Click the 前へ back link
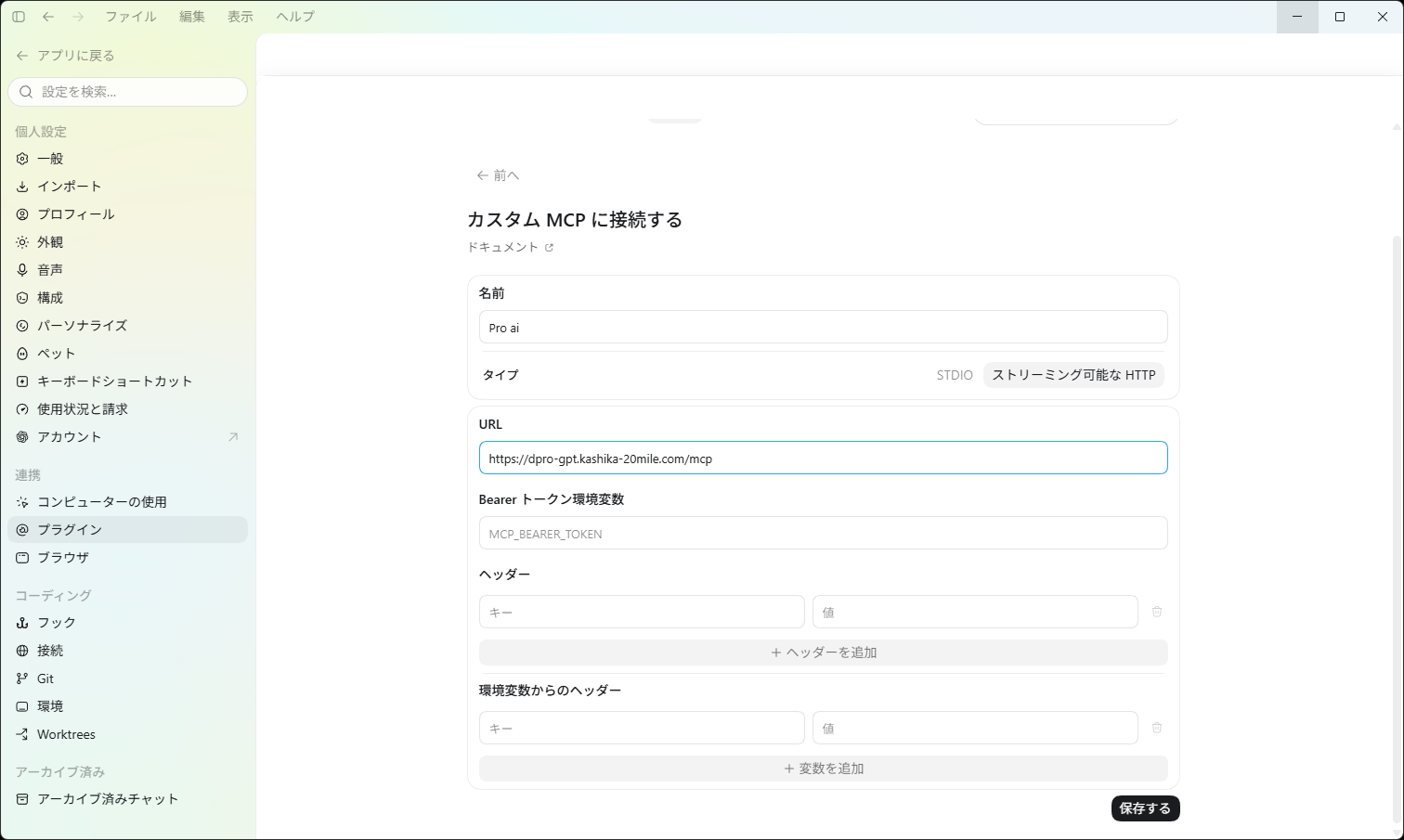This screenshot has width=1404, height=840. pos(498,175)
